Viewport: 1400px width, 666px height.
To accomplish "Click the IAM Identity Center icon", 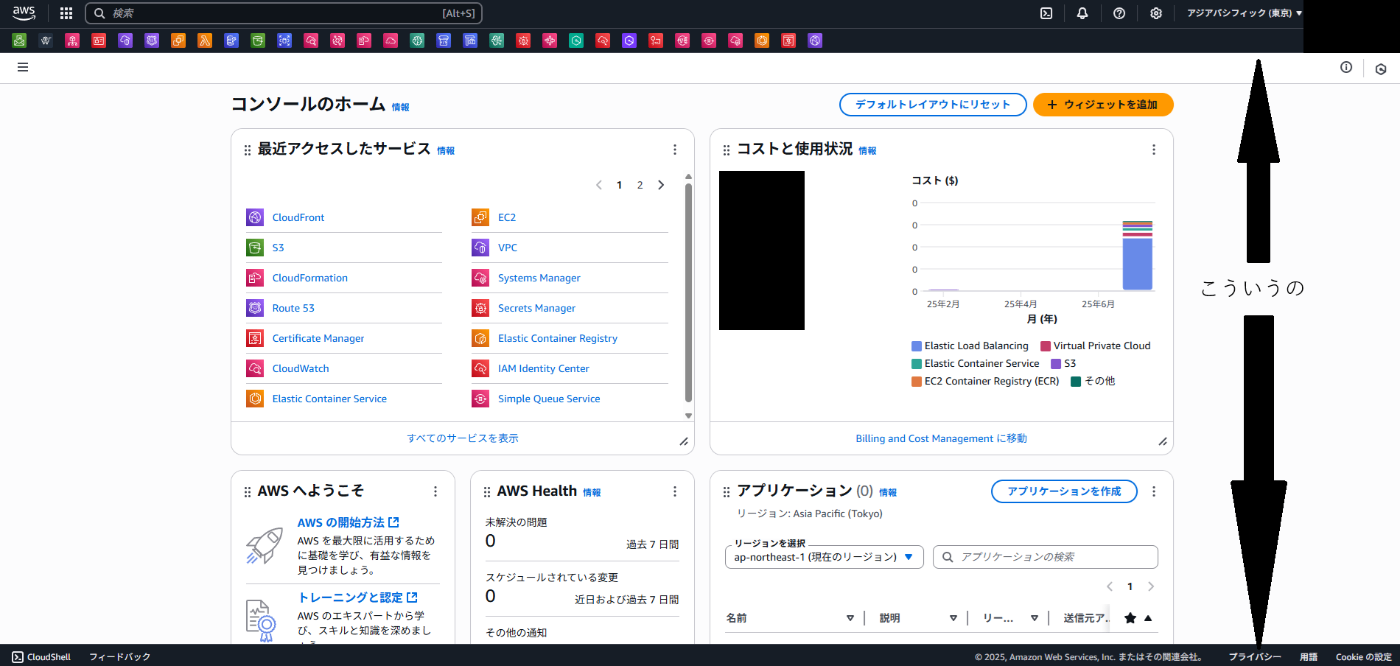I will [x=481, y=368].
